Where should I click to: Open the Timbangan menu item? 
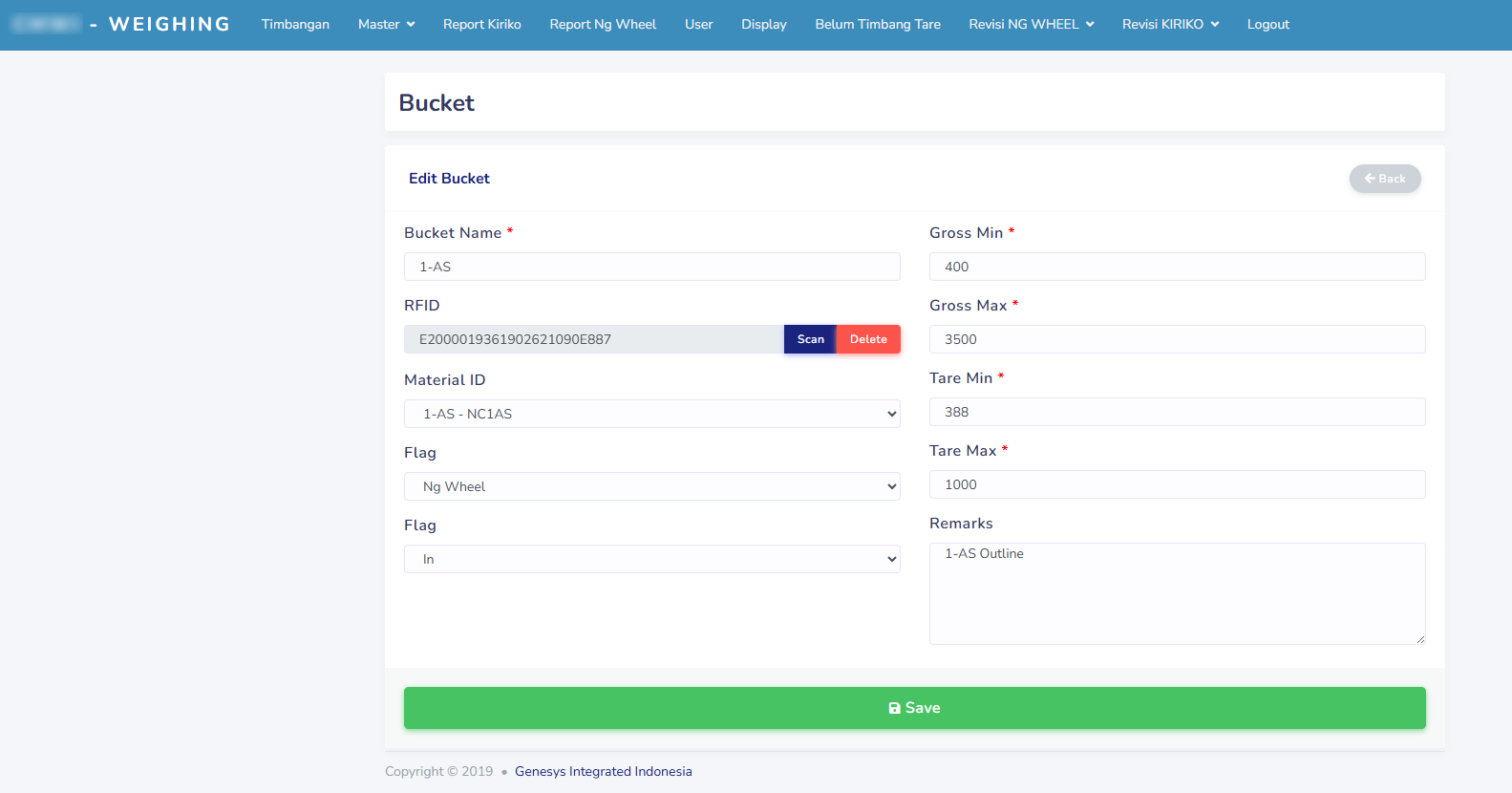[295, 24]
